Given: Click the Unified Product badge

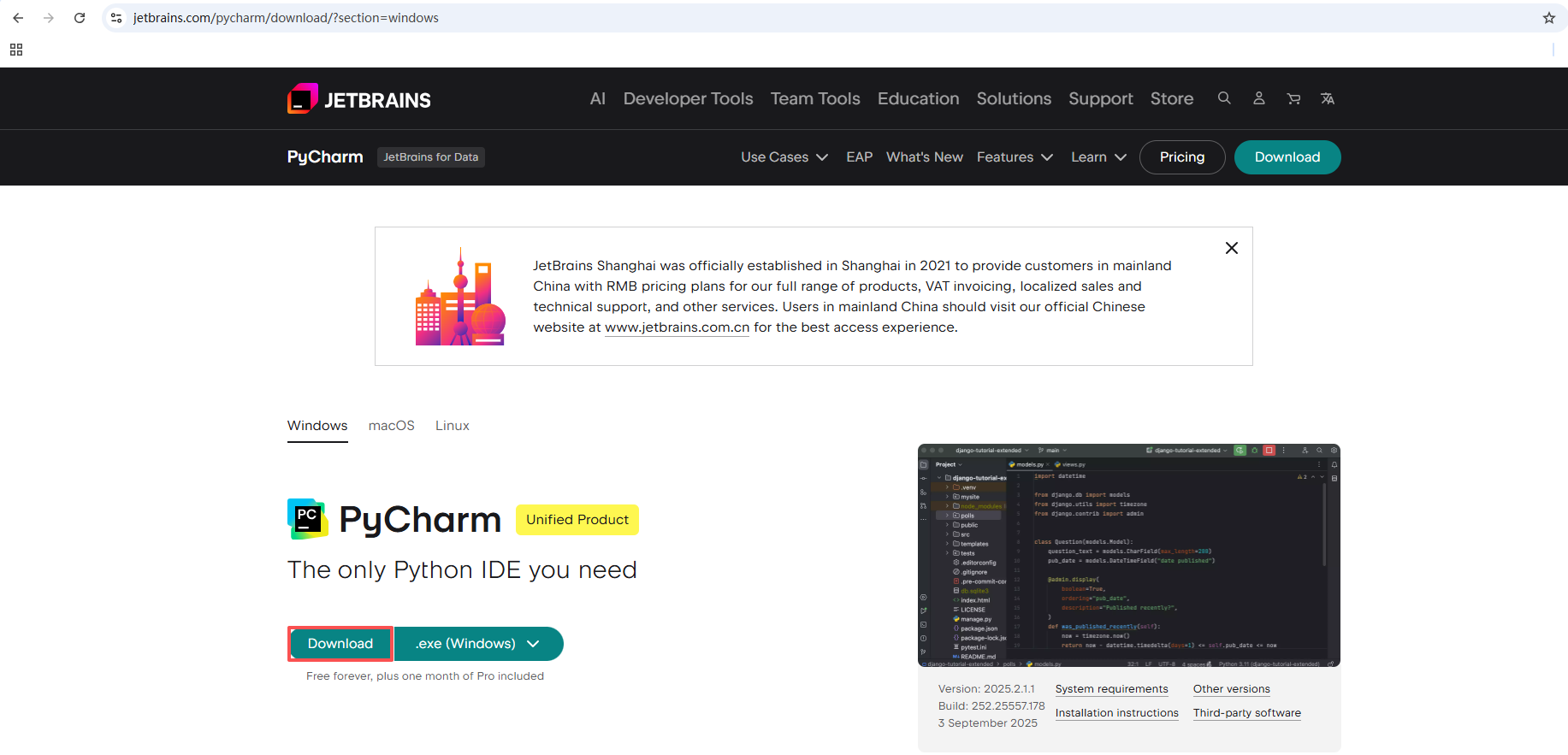Looking at the screenshot, I should coord(577,520).
